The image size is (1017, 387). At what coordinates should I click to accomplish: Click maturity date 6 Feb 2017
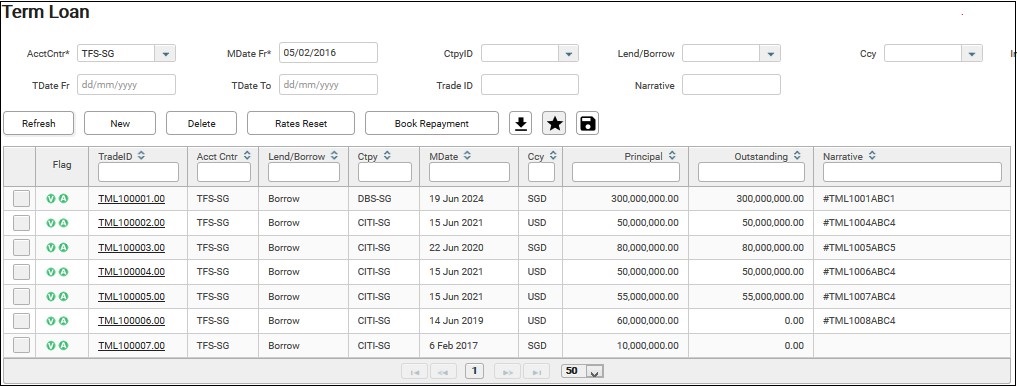[x=452, y=346]
